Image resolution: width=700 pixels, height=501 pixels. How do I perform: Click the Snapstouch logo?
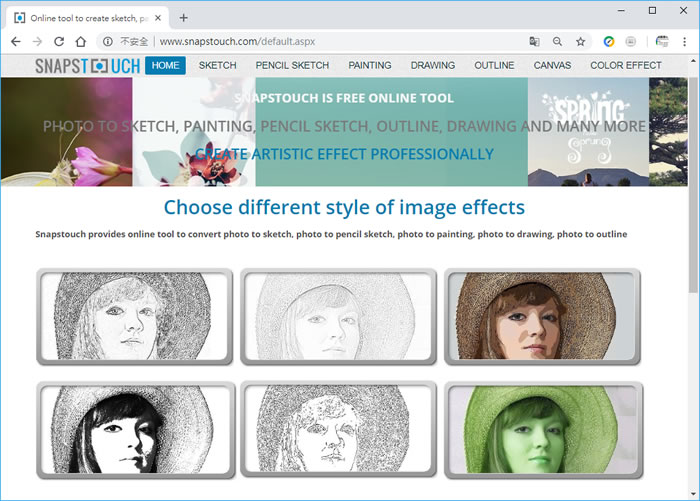click(x=87, y=65)
